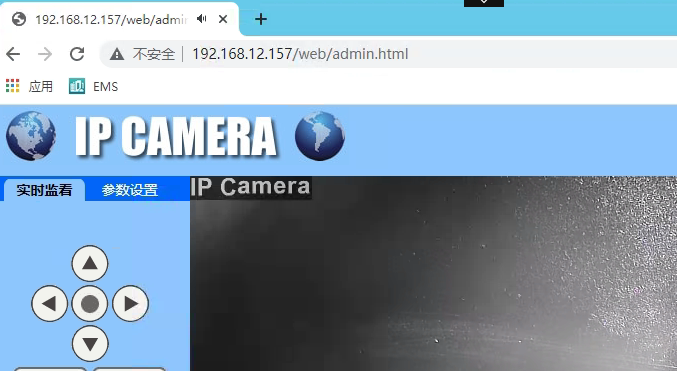Click the live camera video feed

coord(433,273)
